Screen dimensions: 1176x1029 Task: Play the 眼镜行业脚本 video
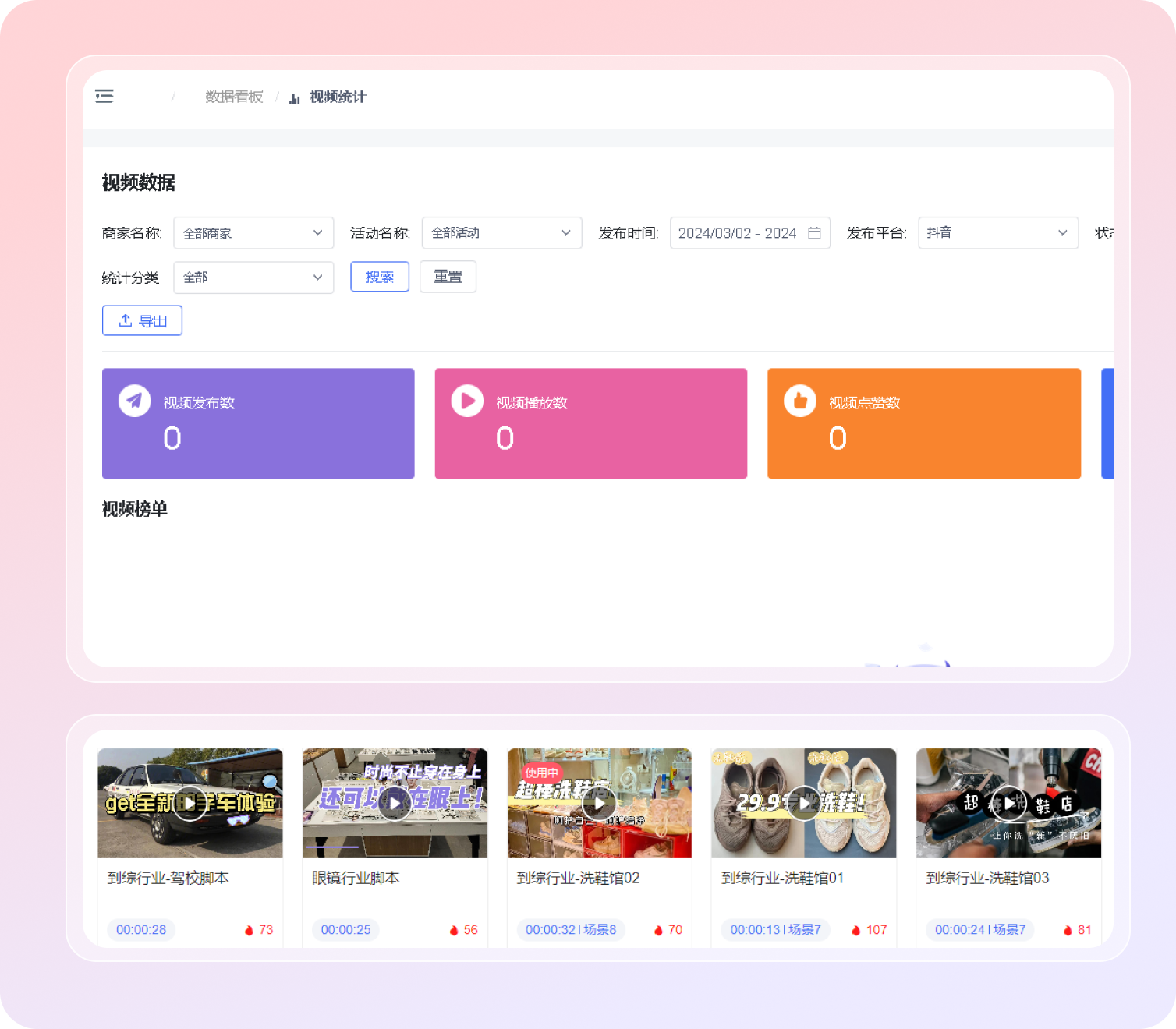coord(395,803)
